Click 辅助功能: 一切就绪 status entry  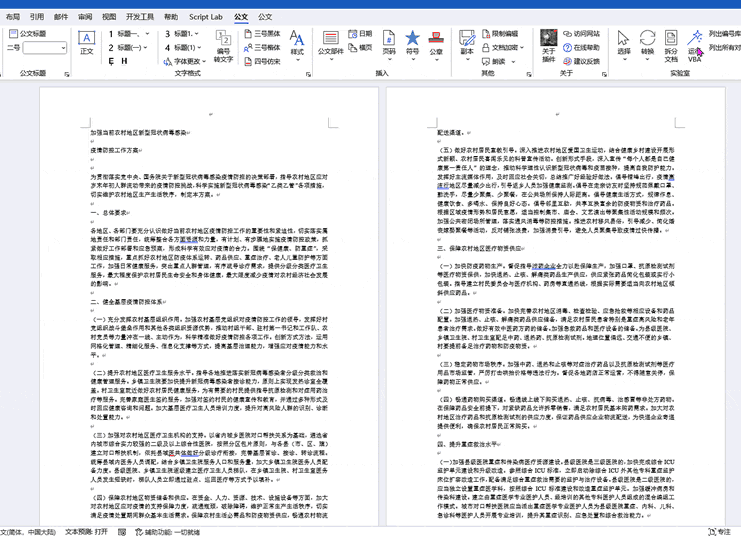pyautogui.click(x=168, y=532)
